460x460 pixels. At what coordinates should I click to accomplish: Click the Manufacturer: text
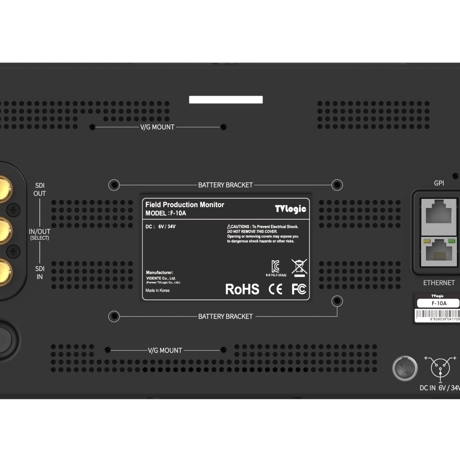point(159,272)
